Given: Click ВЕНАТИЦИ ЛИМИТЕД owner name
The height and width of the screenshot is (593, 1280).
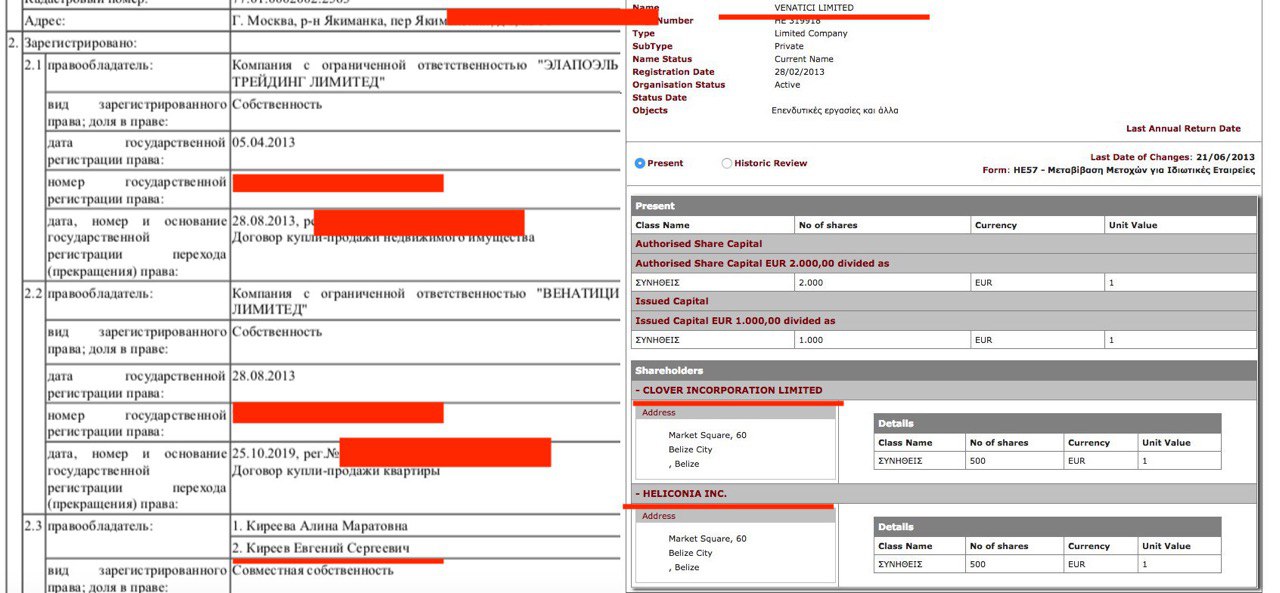Looking at the screenshot, I should [x=425, y=302].
